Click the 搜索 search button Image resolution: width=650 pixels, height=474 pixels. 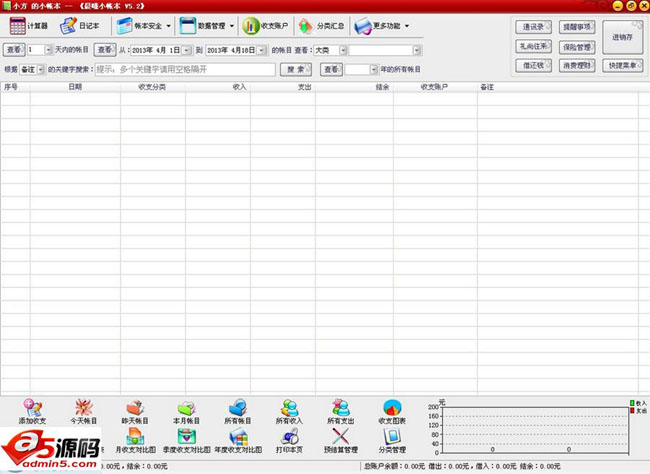[296, 69]
